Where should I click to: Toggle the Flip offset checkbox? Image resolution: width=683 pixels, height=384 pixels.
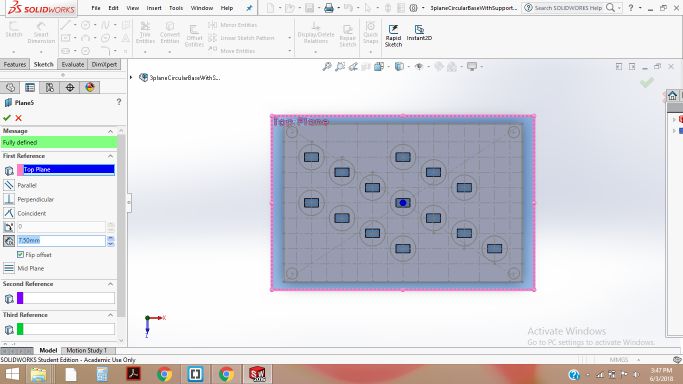(x=20, y=254)
